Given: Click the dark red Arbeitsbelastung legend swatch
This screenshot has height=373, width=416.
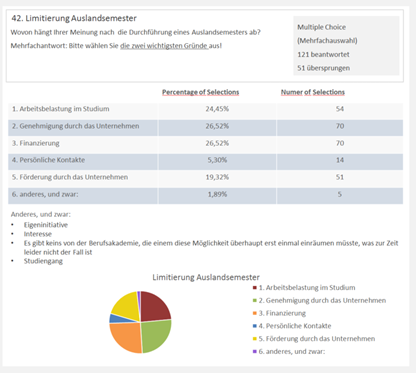Looking at the screenshot, I should click(255, 288).
